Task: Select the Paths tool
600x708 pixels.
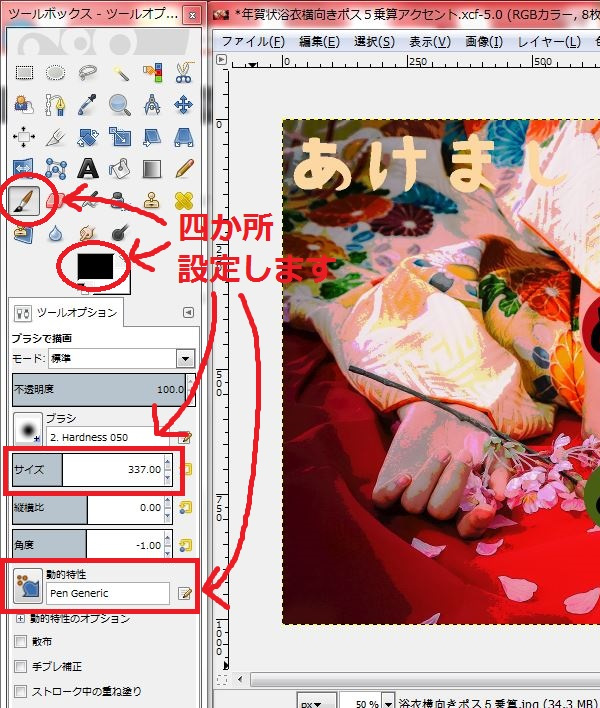Action: click(x=56, y=105)
